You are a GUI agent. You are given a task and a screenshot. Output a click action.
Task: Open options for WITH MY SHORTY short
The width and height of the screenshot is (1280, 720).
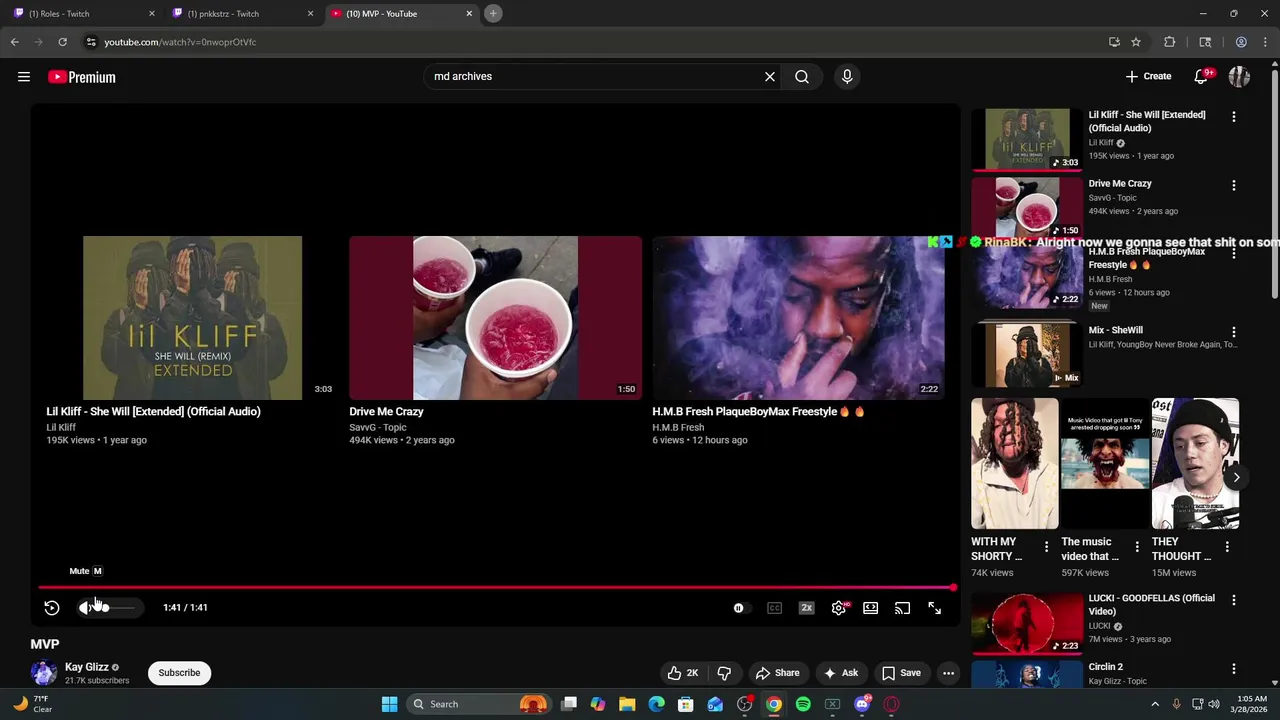point(1047,547)
